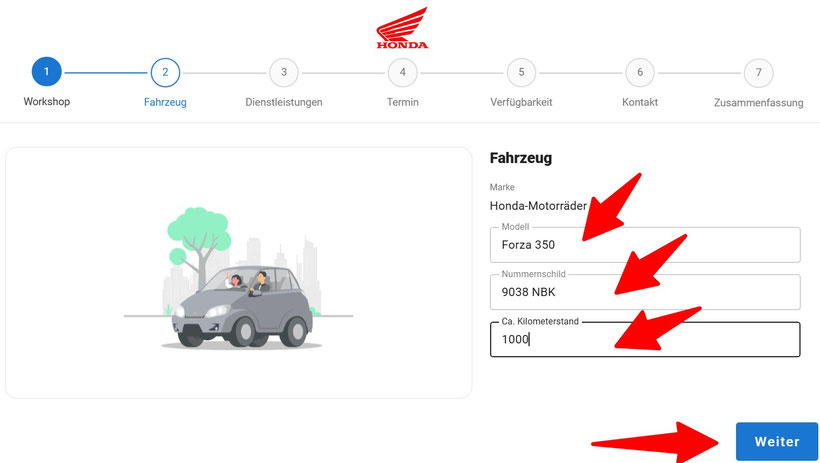
Task: Focus the Ca. Kilometerstand field
Action: click(645, 339)
